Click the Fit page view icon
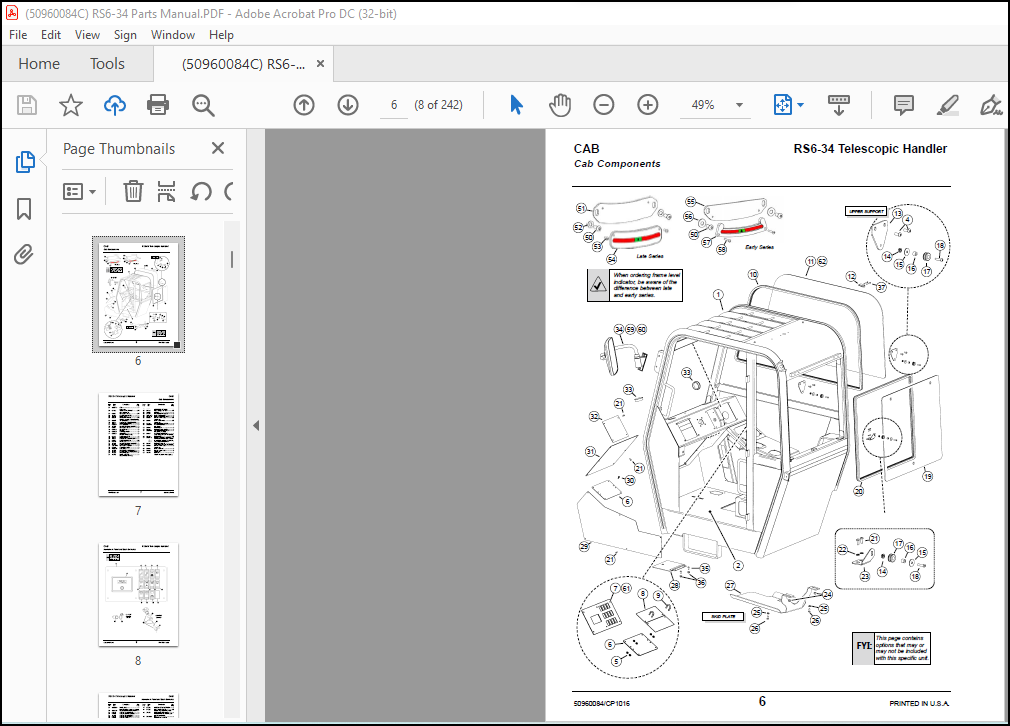 (x=783, y=105)
